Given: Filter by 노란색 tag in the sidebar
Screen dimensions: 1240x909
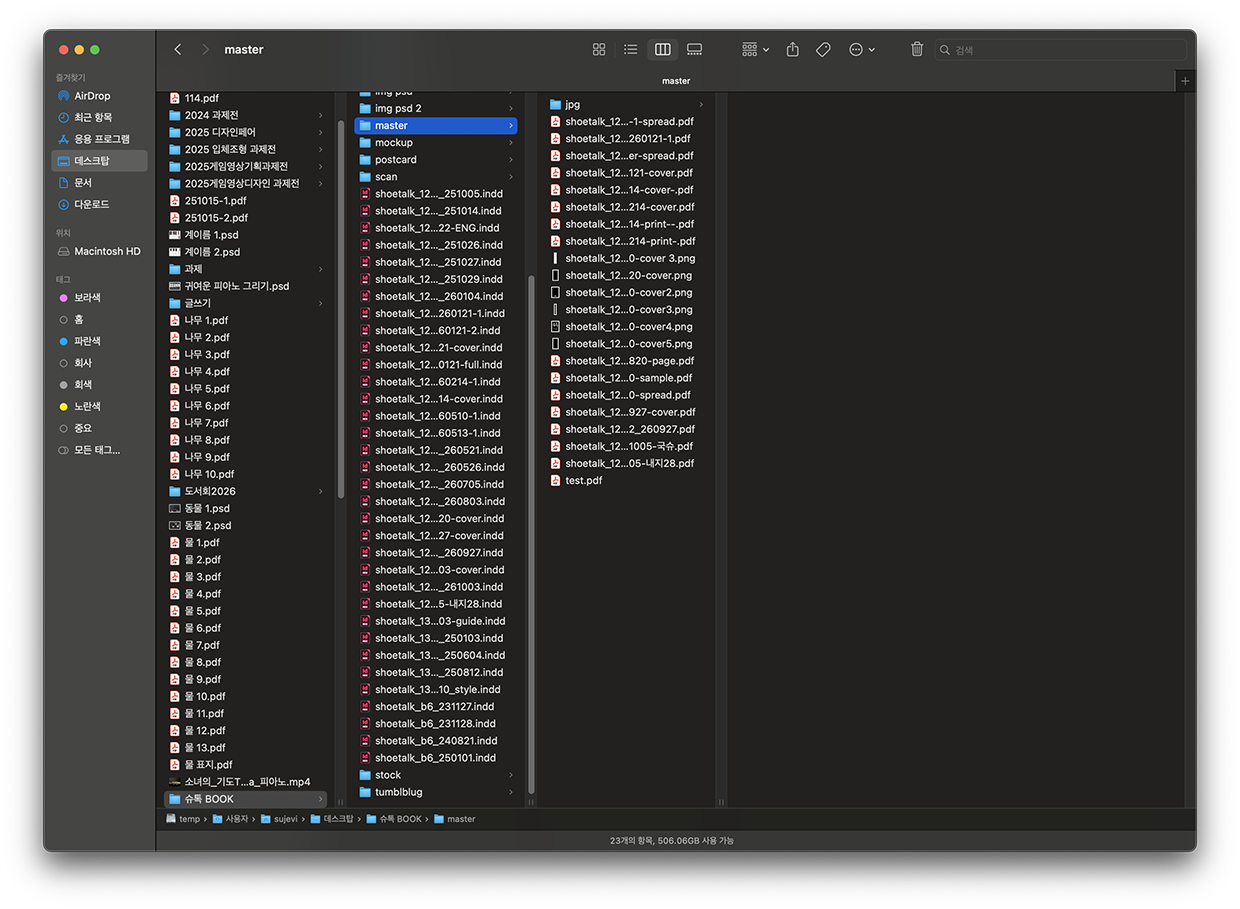Looking at the screenshot, I should click(x=100, y=406).
